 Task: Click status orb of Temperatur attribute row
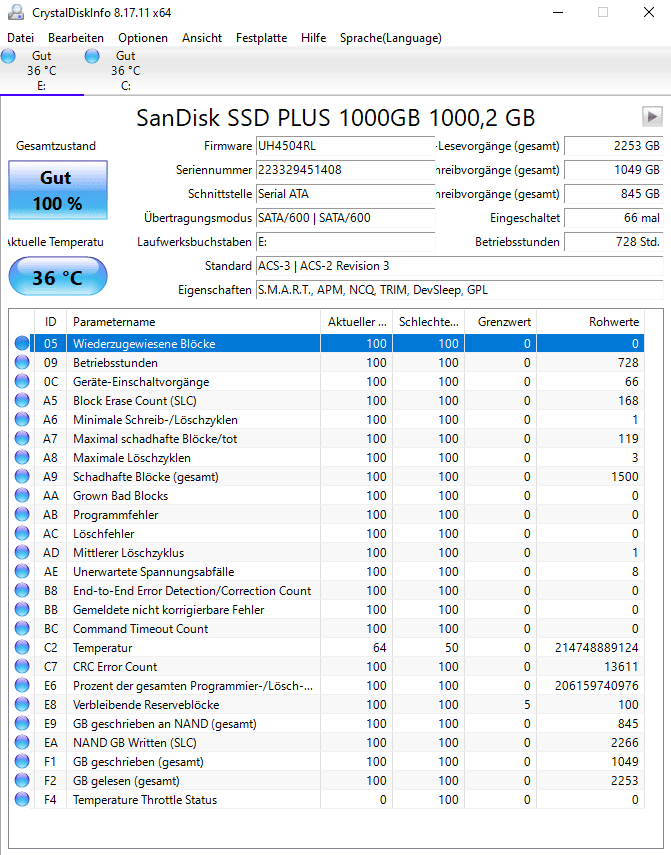[22, 647]
